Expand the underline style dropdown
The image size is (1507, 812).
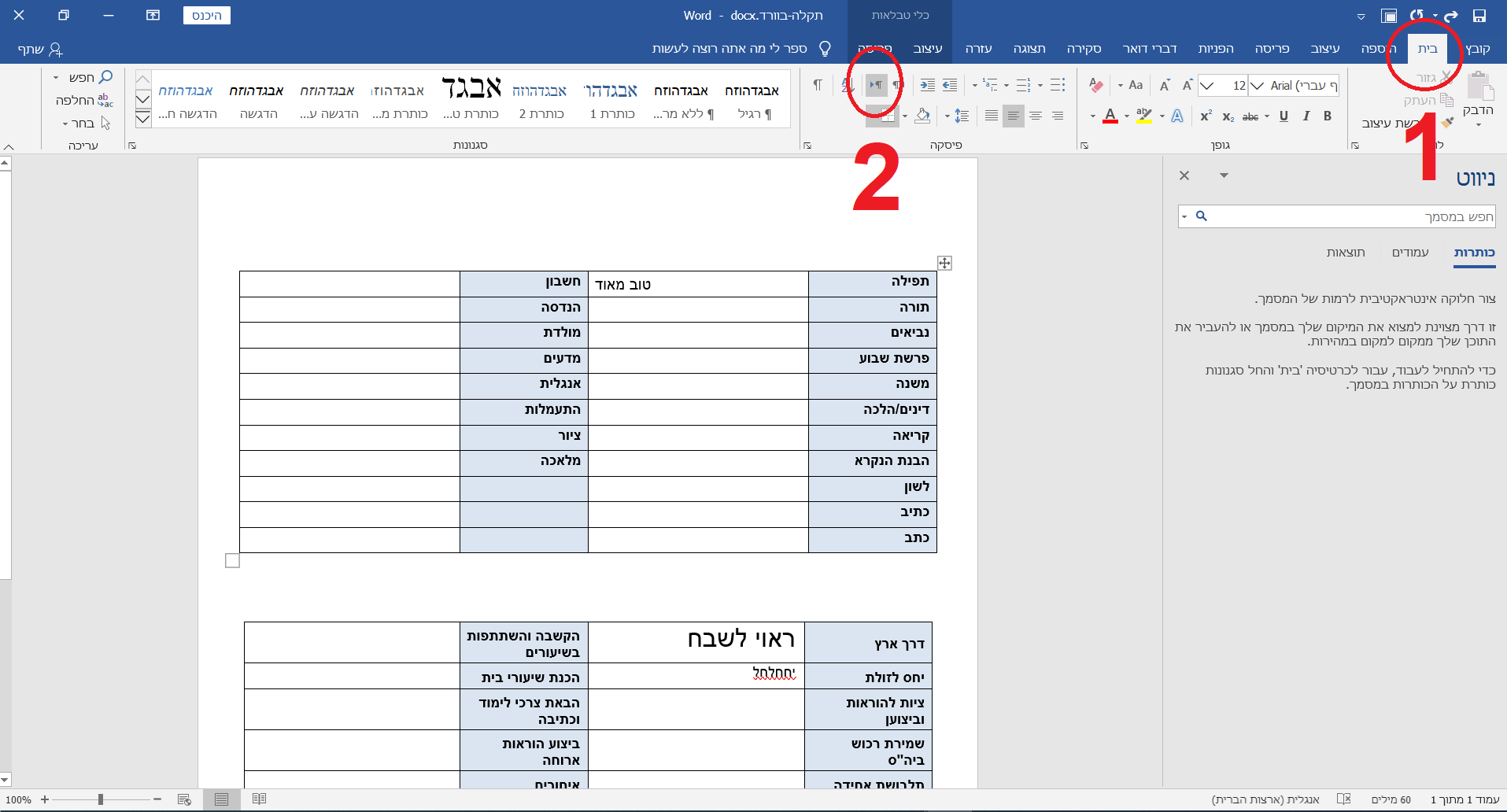(1267, 116)
